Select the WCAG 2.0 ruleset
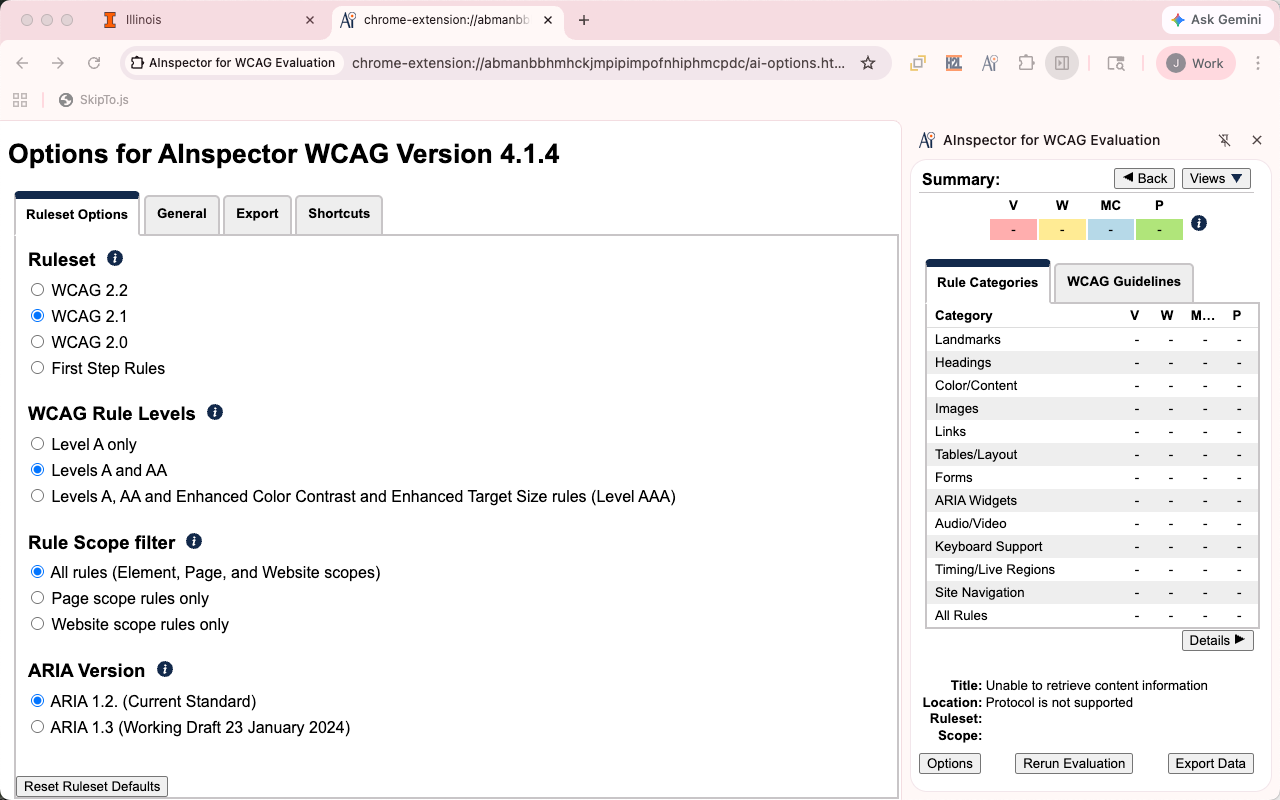This screenshot has width=1280, height=800. (37, 342)
